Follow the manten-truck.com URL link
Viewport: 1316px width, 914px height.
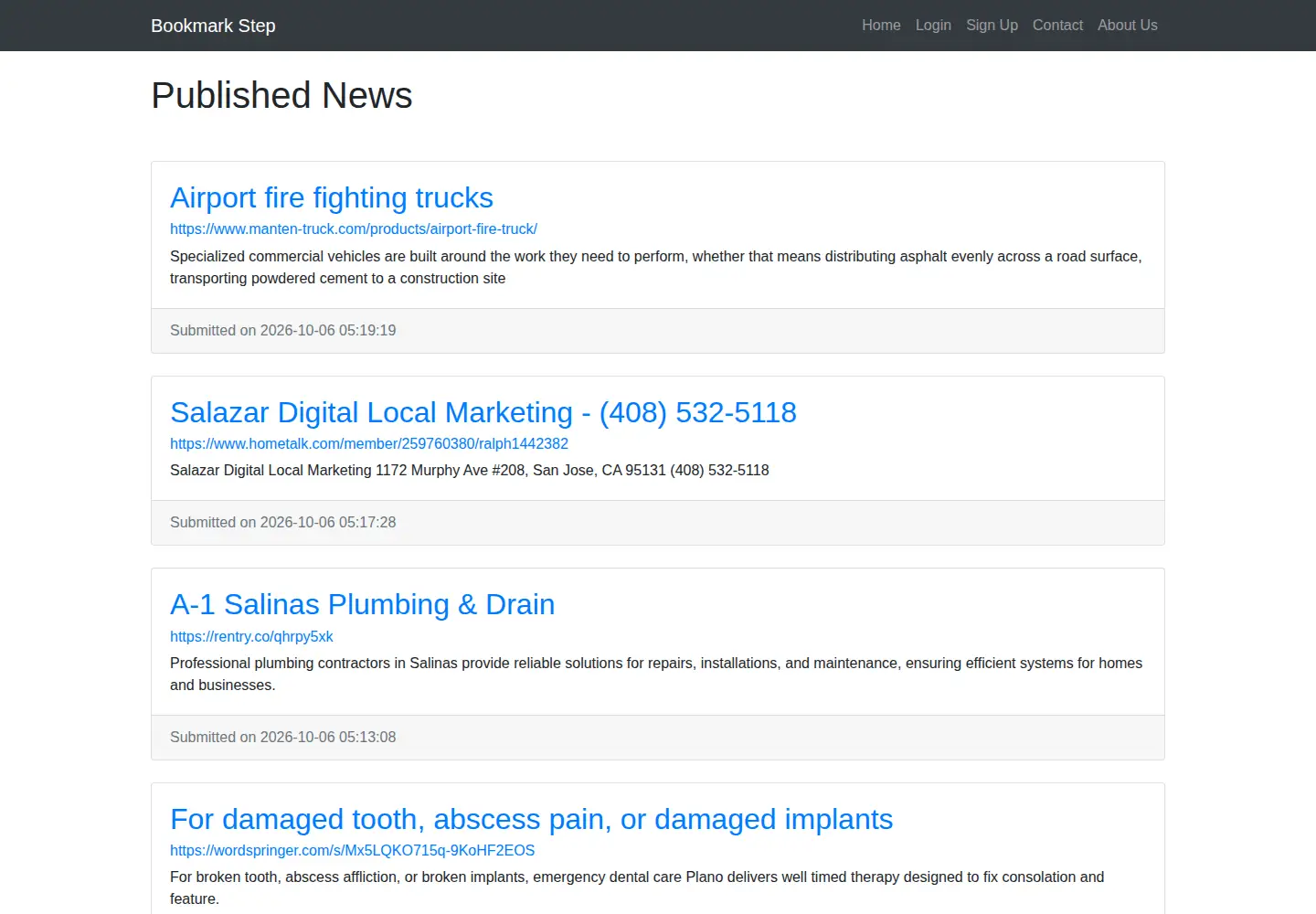pyautogui.click(x=354, y=229)
